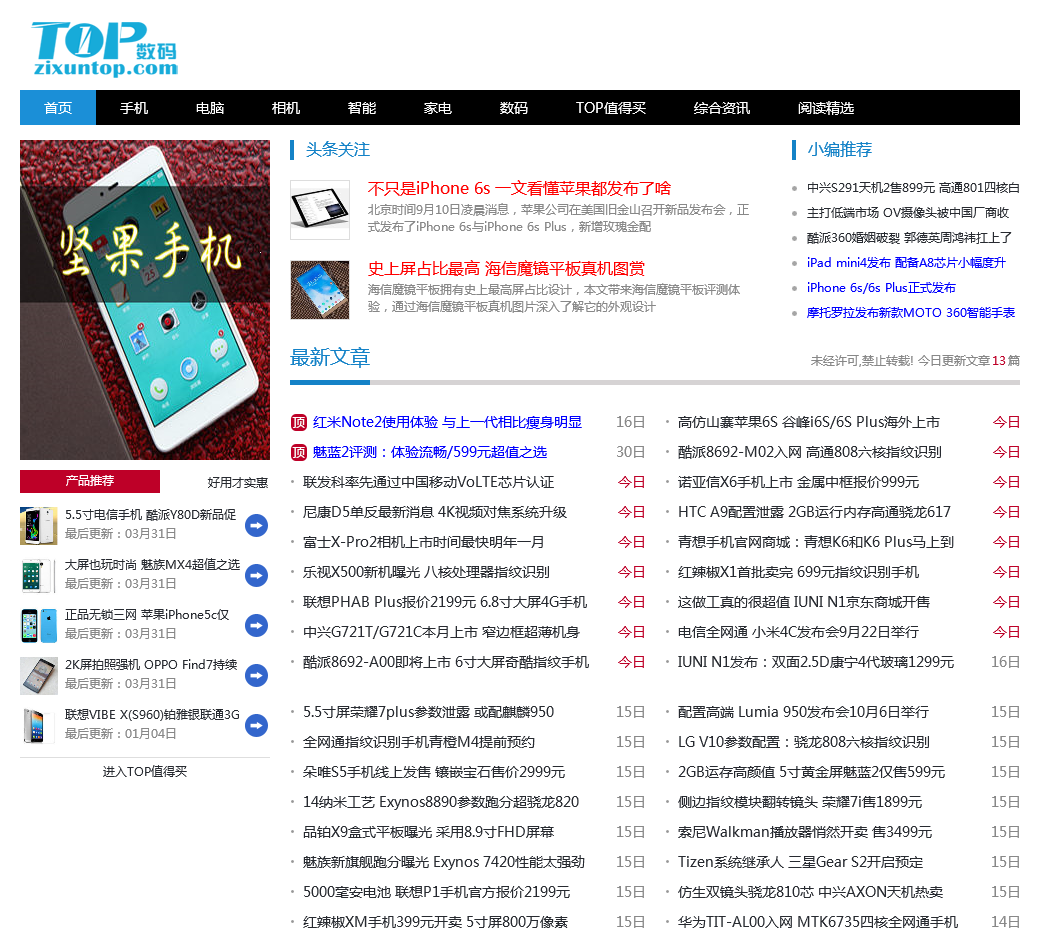The height and width of the screenshot is (945, 1040).
Task: Open article 配置高端 Lumia 950发布会
Action: point(803,712)
